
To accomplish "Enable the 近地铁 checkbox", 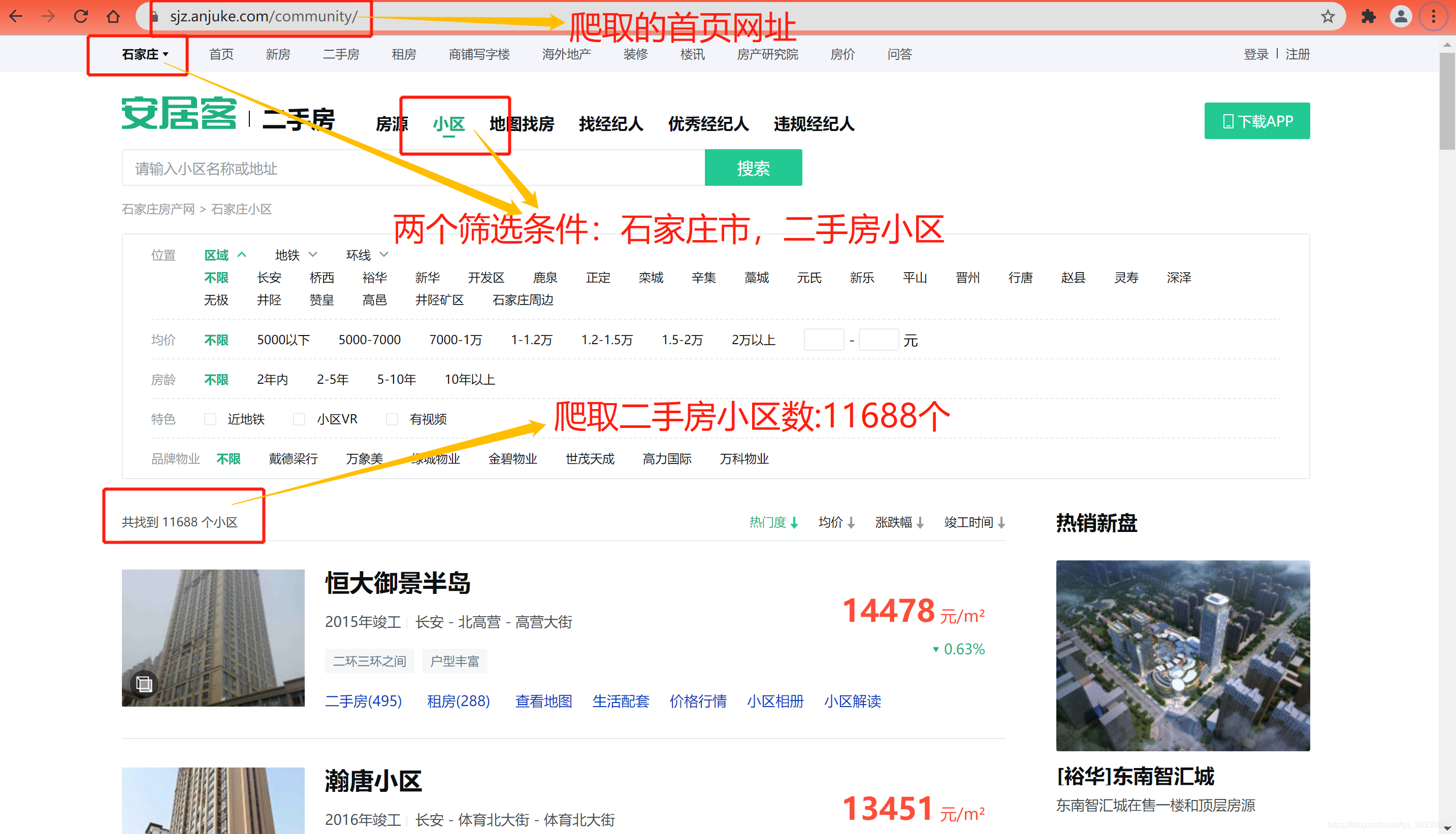I will [210, 419].
